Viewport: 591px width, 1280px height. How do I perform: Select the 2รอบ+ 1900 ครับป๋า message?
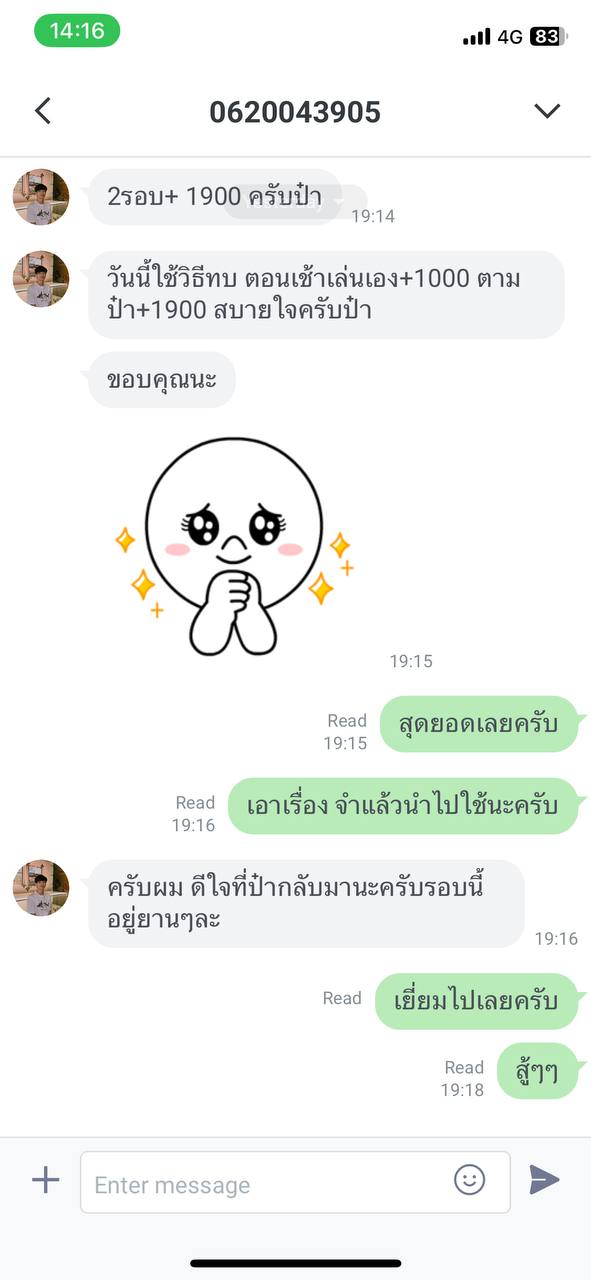click(215, 197)
